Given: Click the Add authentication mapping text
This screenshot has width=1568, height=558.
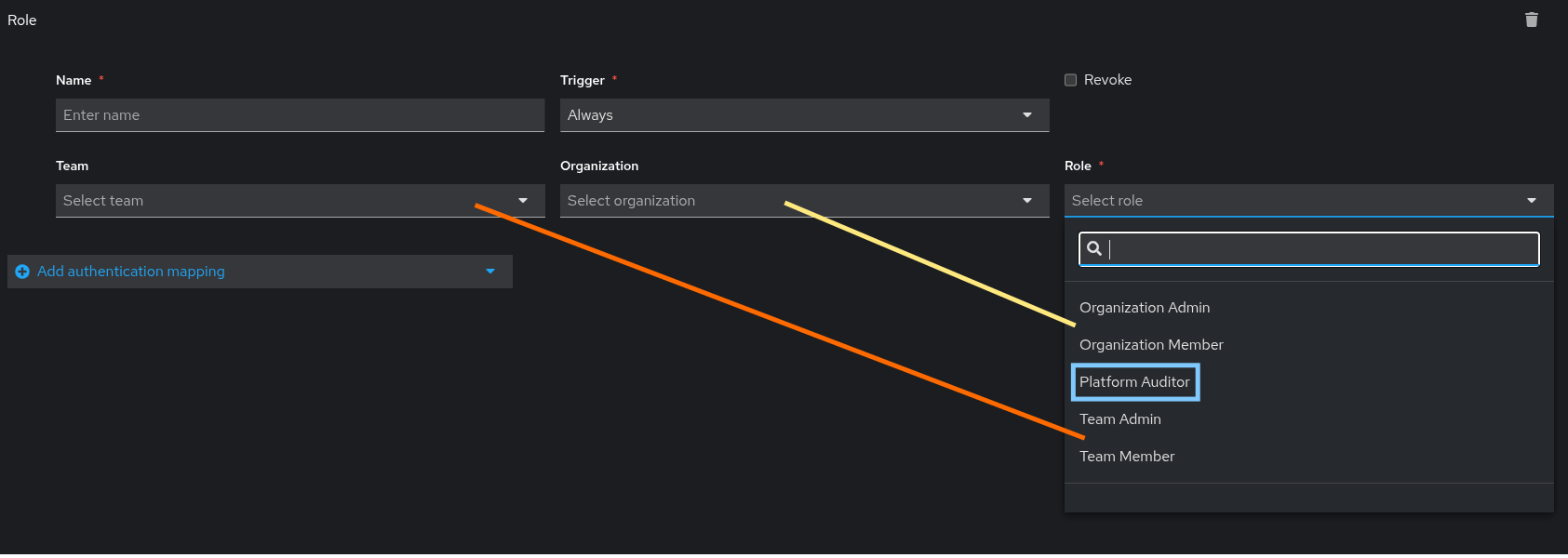Looking at the screenshot, I should 131,272.
